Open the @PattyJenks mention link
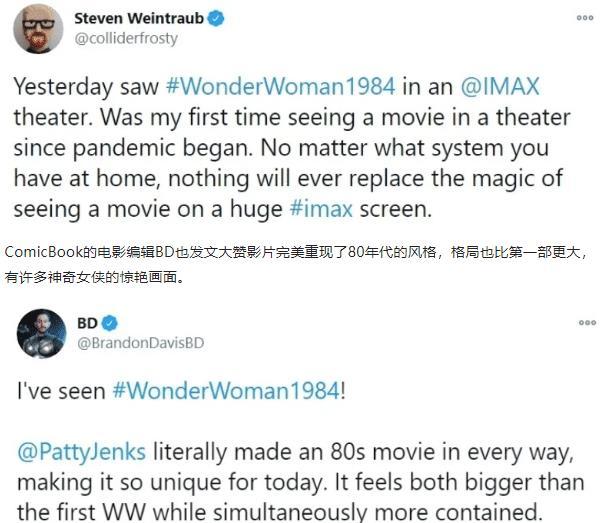 tap(82, 452)
